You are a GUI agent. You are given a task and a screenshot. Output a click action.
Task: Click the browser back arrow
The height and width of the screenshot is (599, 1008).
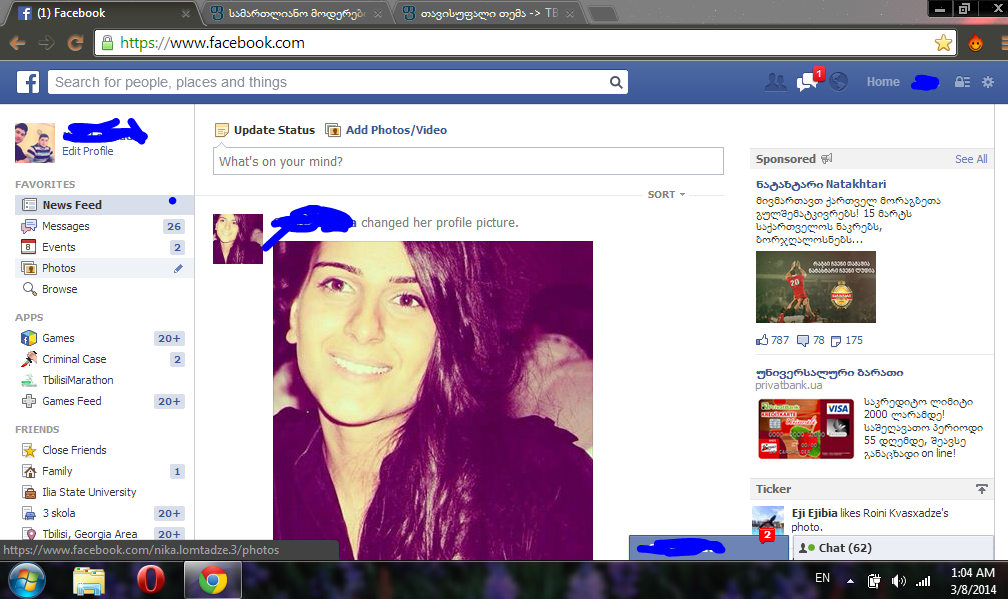[17, 43]
